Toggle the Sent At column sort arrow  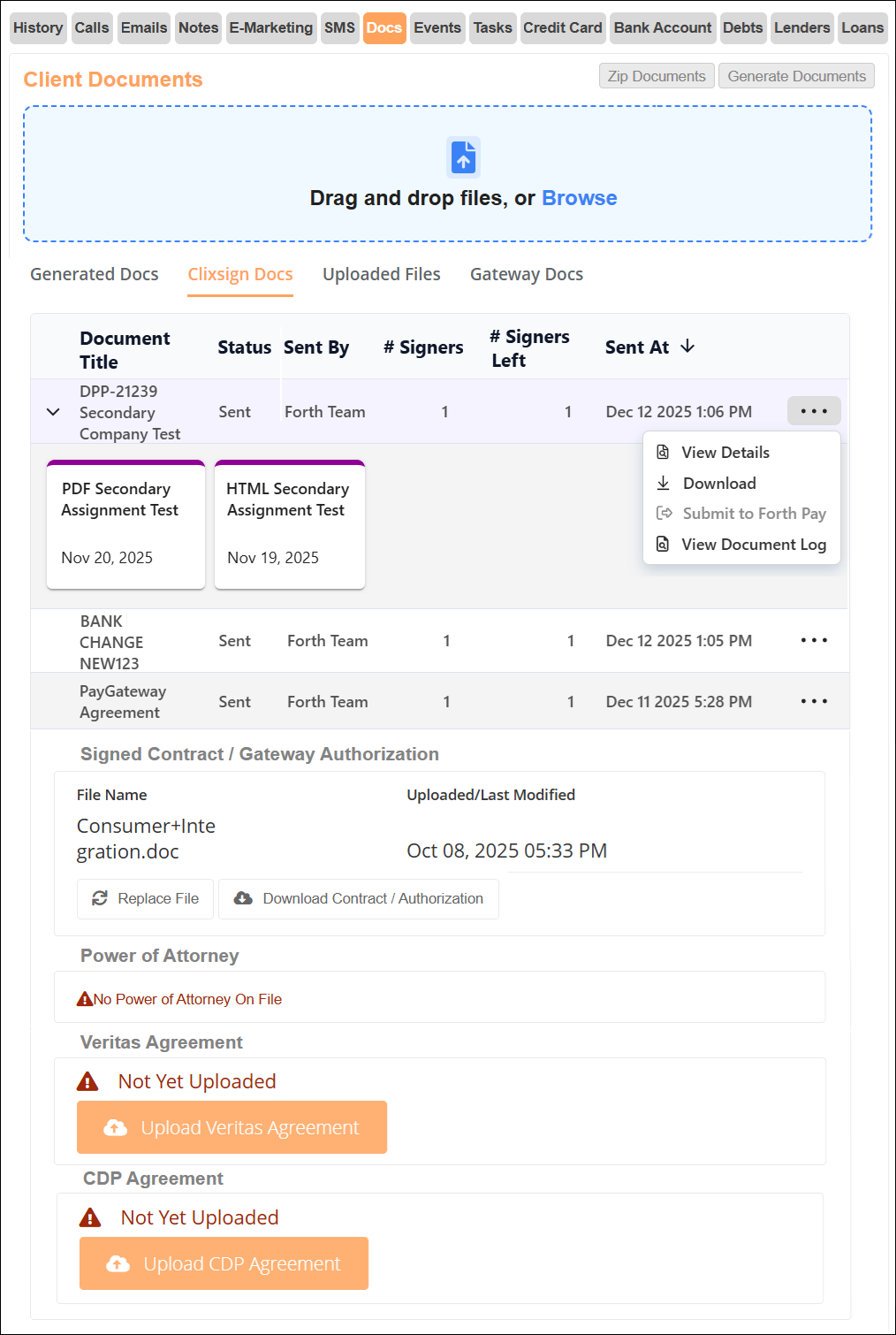[687, 347]
